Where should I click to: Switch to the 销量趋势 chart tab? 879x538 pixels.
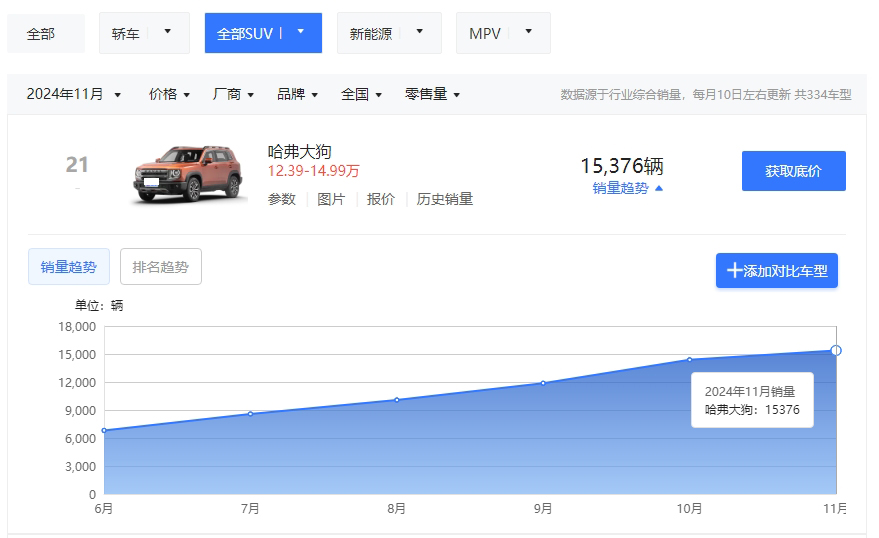click(69, 267)
